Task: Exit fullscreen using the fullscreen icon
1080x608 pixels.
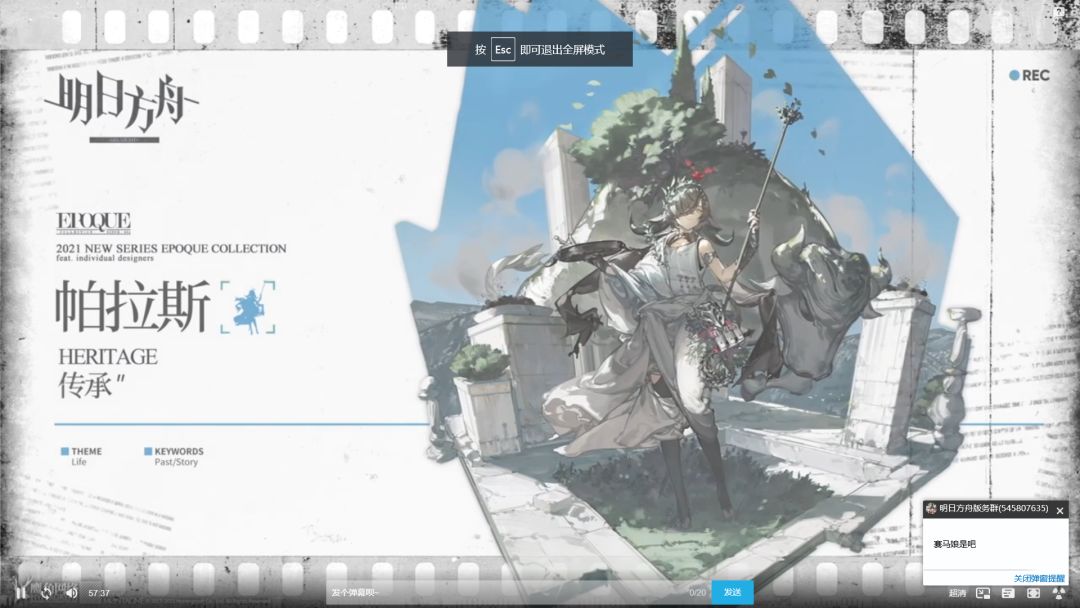Action: pos(1033,593)
